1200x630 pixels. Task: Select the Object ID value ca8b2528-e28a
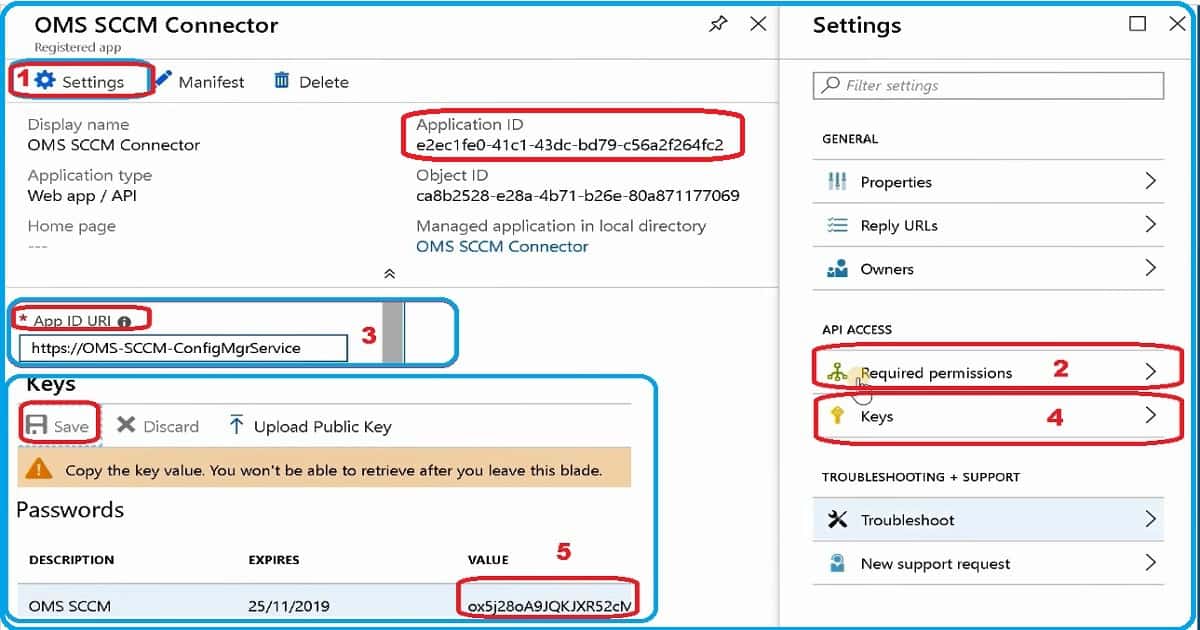578,195
